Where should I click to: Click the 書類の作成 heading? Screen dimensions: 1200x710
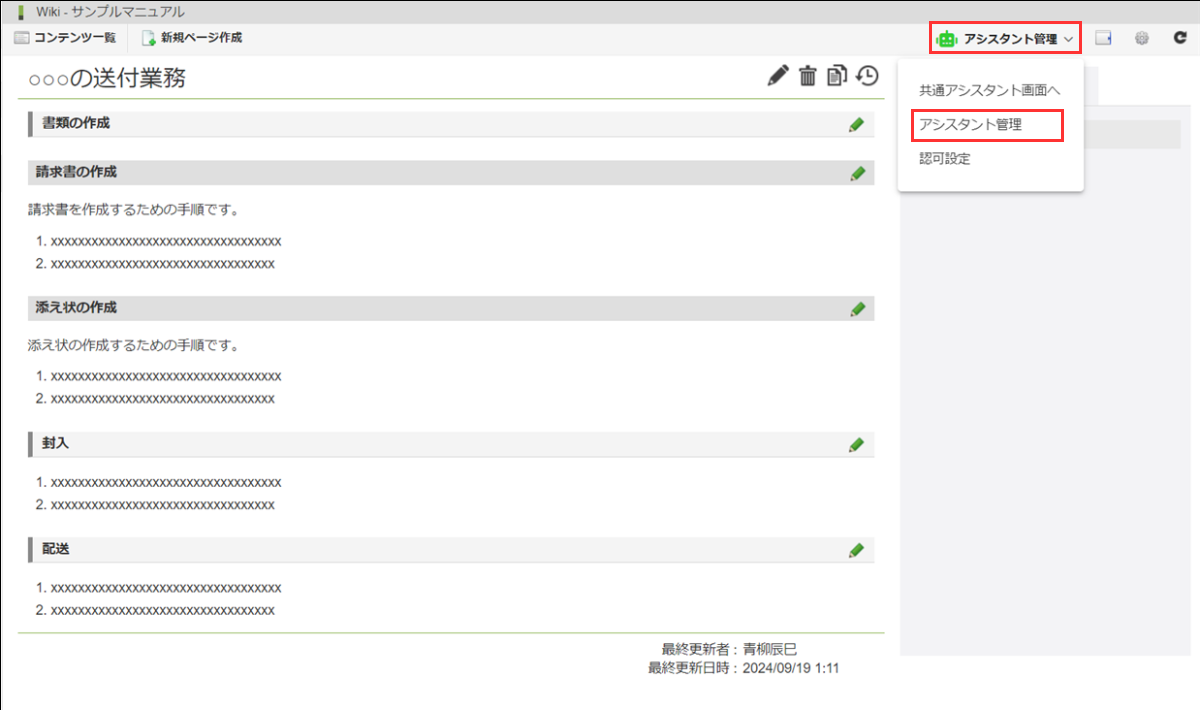[x=76, y=123]
